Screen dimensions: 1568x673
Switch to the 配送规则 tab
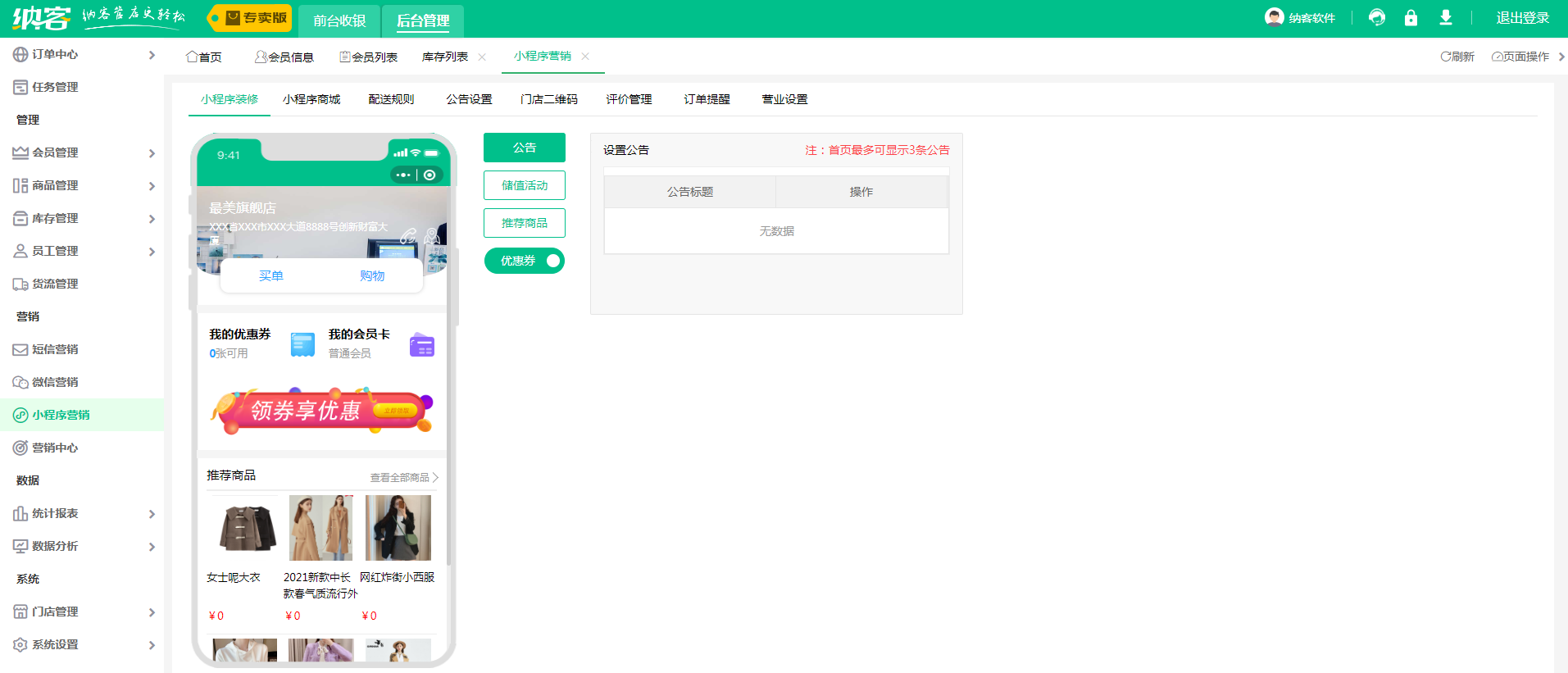click(x=391, y=99)
